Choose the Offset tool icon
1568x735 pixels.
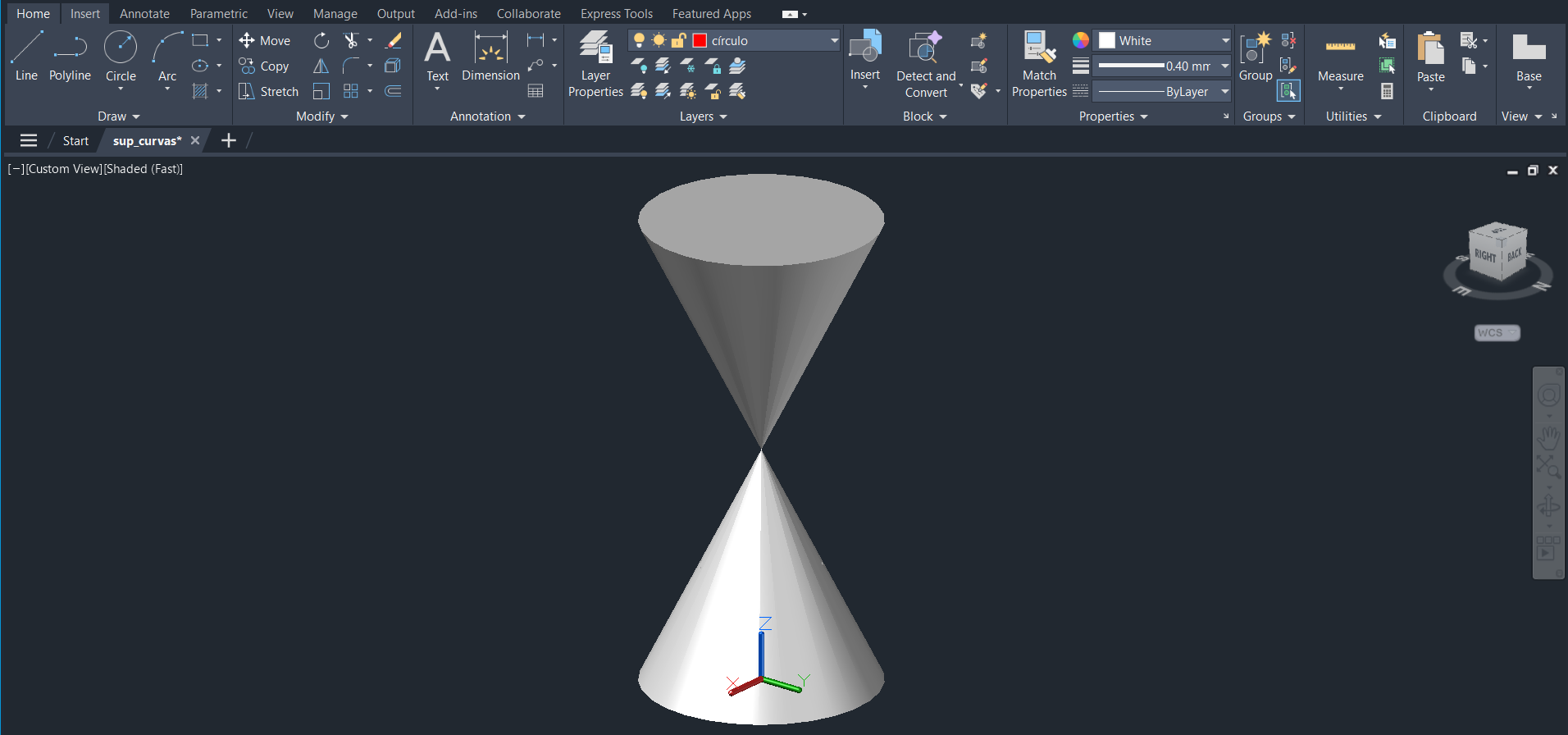coord(394,91)
